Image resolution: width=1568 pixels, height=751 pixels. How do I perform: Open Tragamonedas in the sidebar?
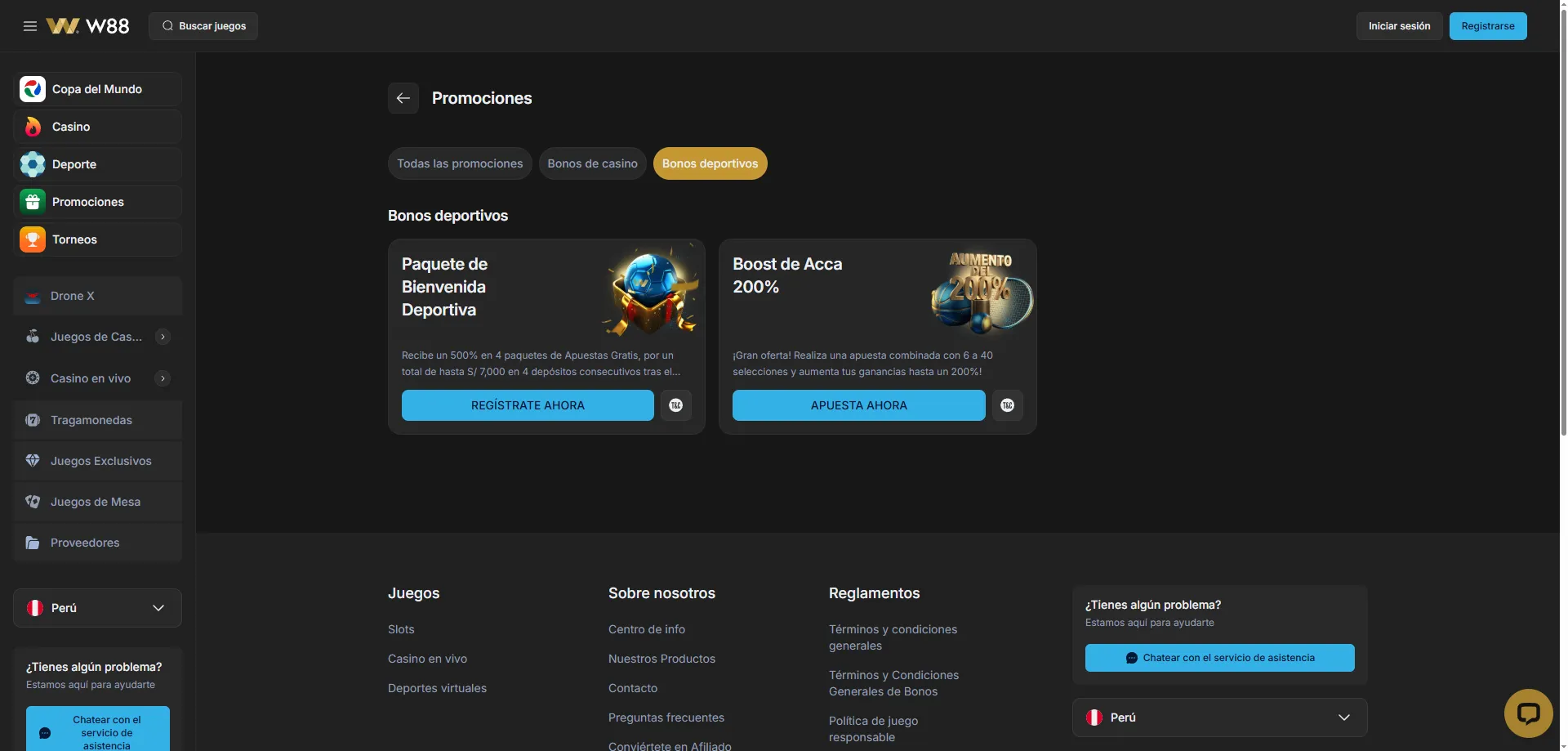(97, 420)
